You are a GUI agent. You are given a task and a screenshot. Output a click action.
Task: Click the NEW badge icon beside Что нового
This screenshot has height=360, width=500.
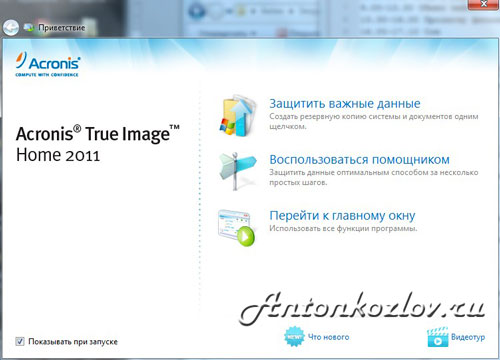294,337
